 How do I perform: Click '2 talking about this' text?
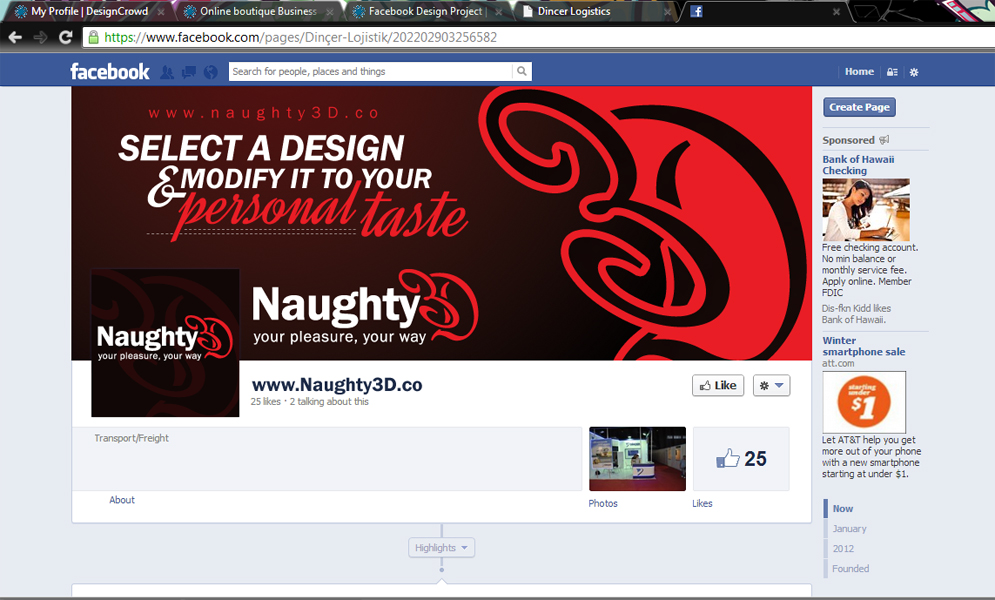329,401
